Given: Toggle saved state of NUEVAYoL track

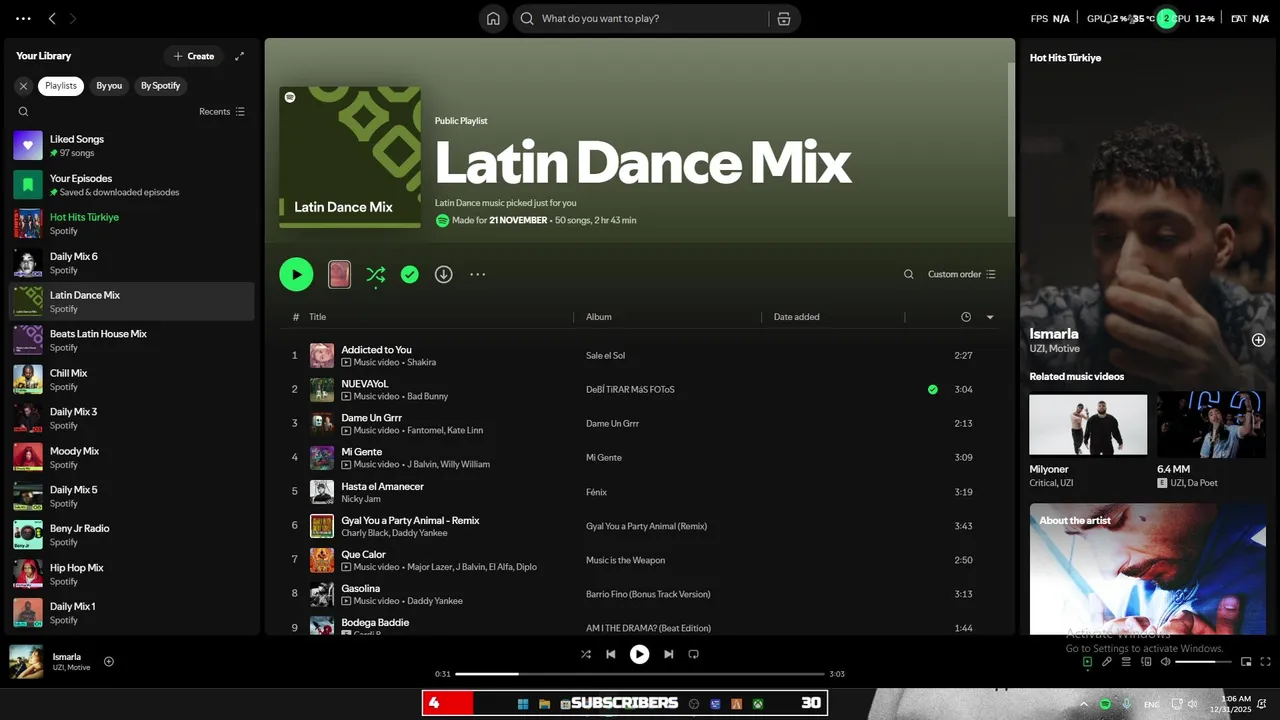Looking at the screenshot, I should 933,390.
